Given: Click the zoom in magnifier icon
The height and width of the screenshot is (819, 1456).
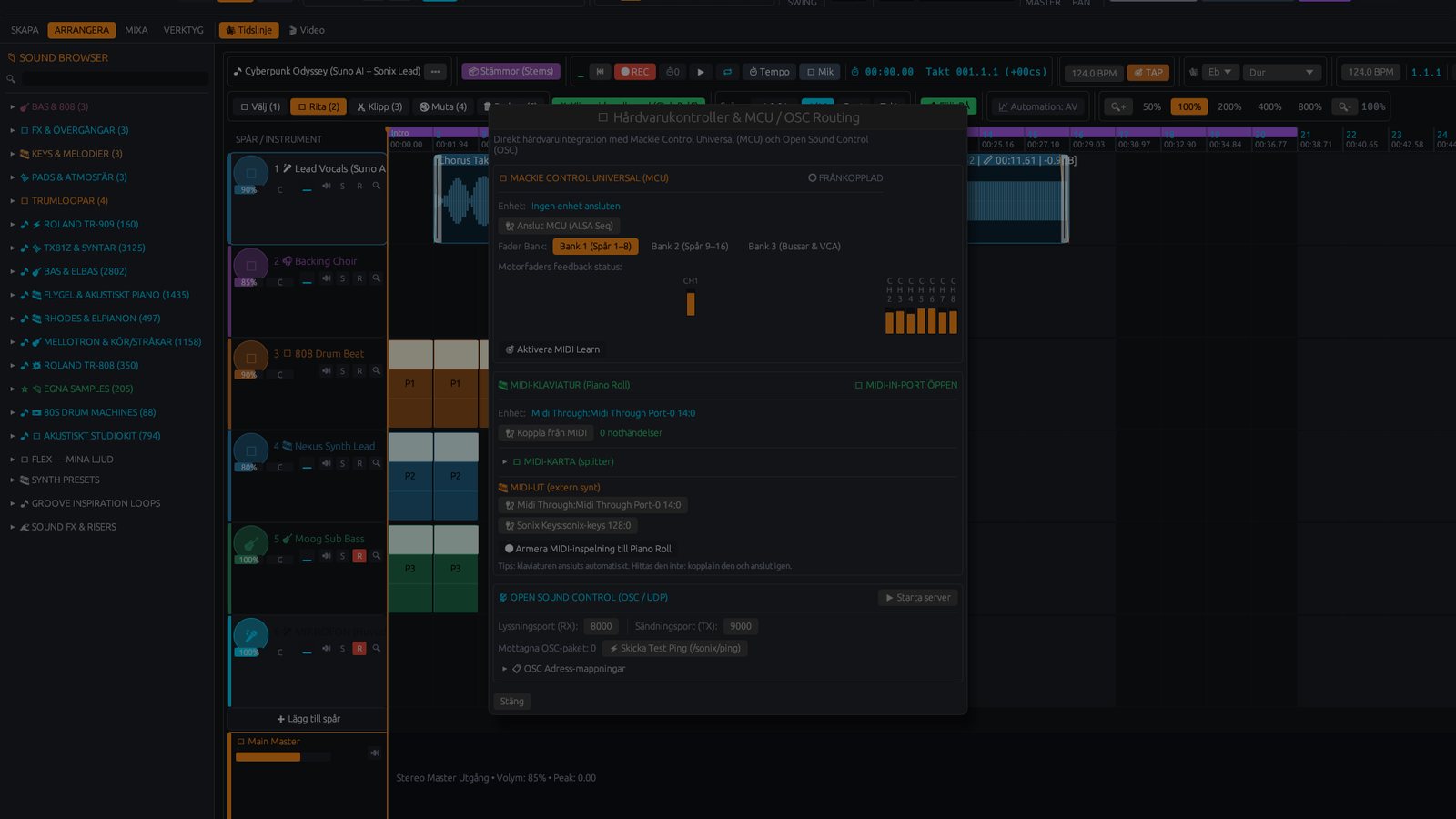Looking at the screenshot, I should tap(1118, 106).
